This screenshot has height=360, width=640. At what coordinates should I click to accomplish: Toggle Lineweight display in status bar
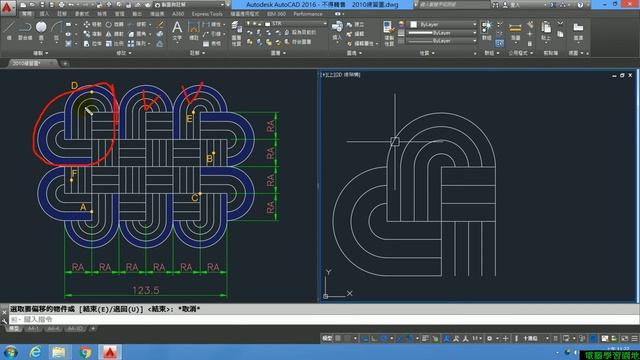(x=425, y=338)
